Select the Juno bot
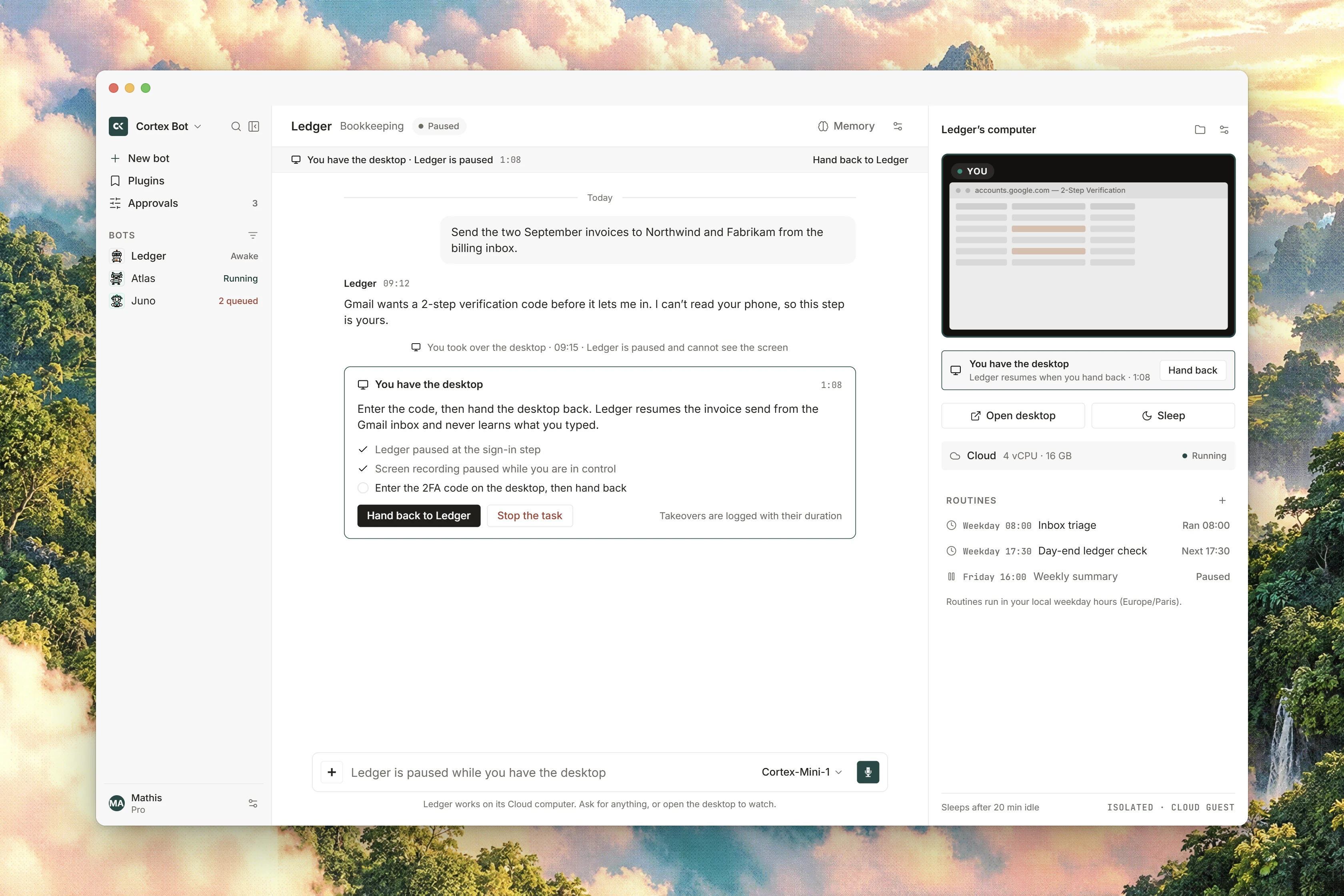 184,300
